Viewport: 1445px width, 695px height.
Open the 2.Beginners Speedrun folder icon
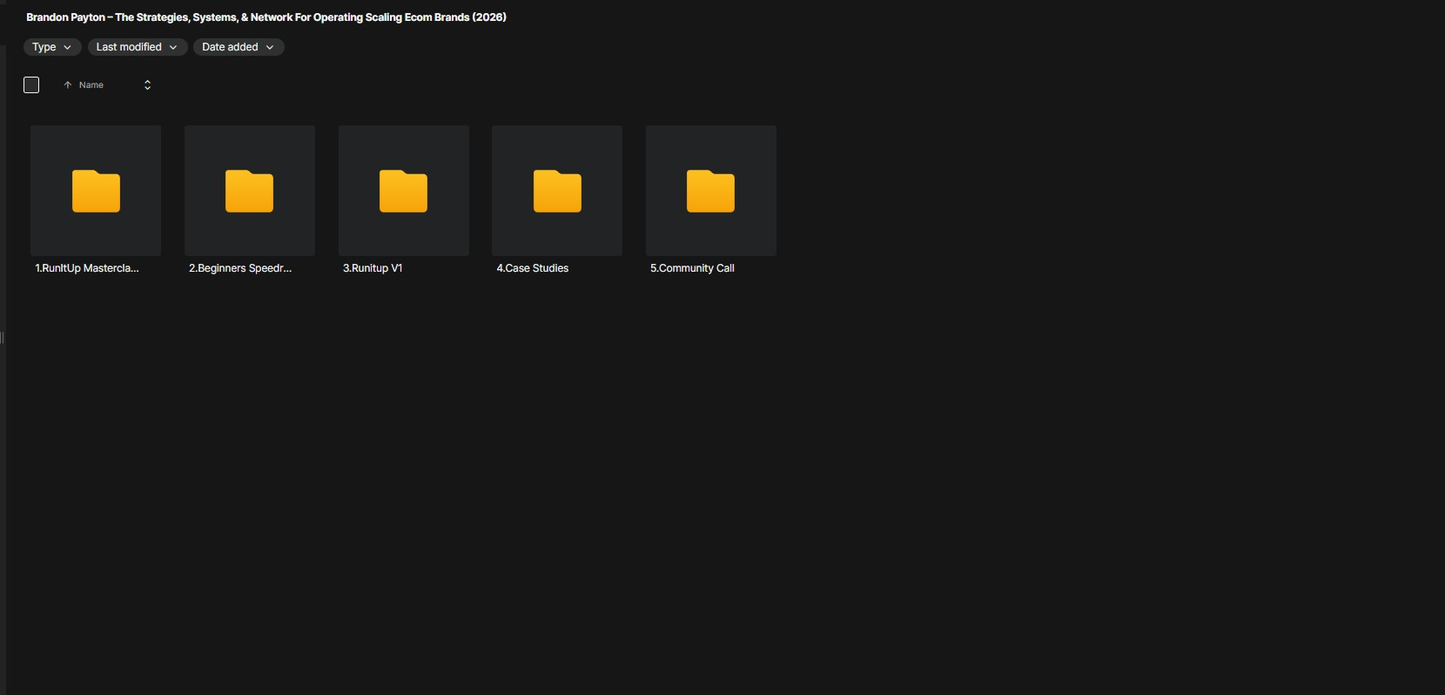point(249,191)
